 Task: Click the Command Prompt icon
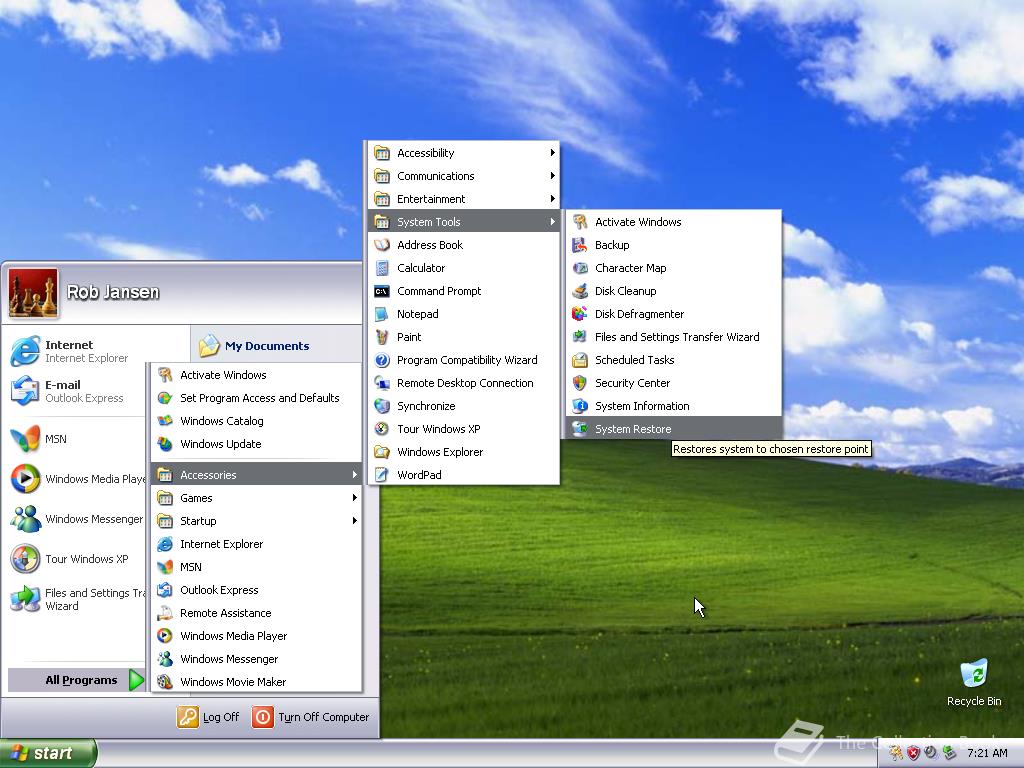pos(382,291)
